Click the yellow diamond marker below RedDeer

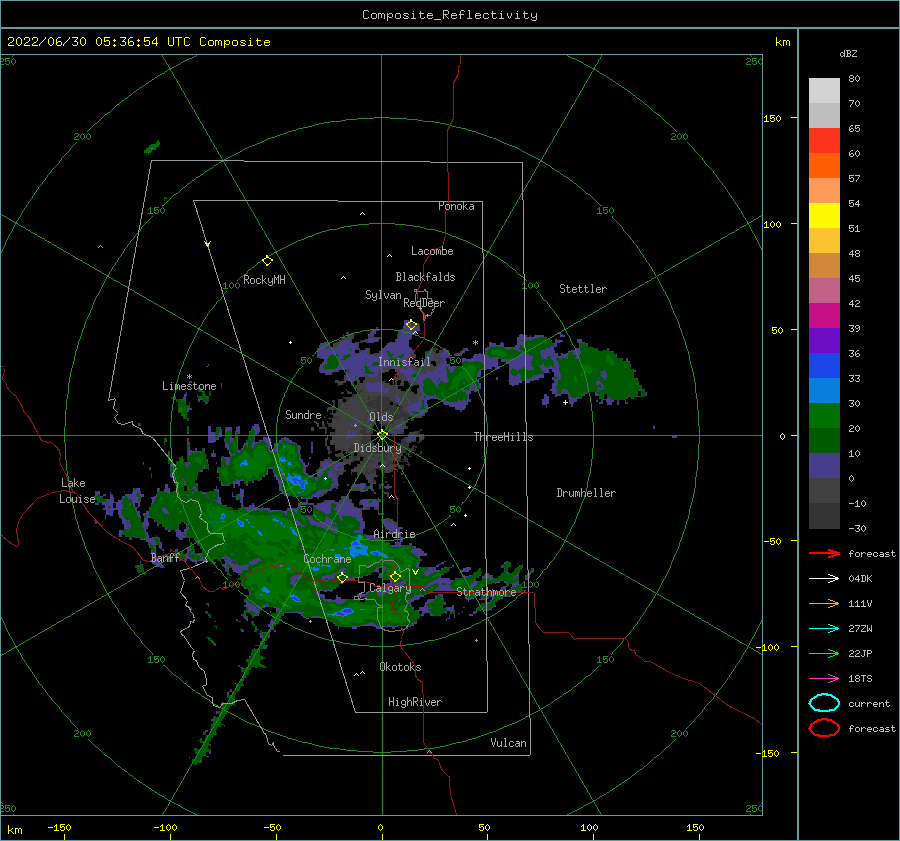(x=411, y=325)
